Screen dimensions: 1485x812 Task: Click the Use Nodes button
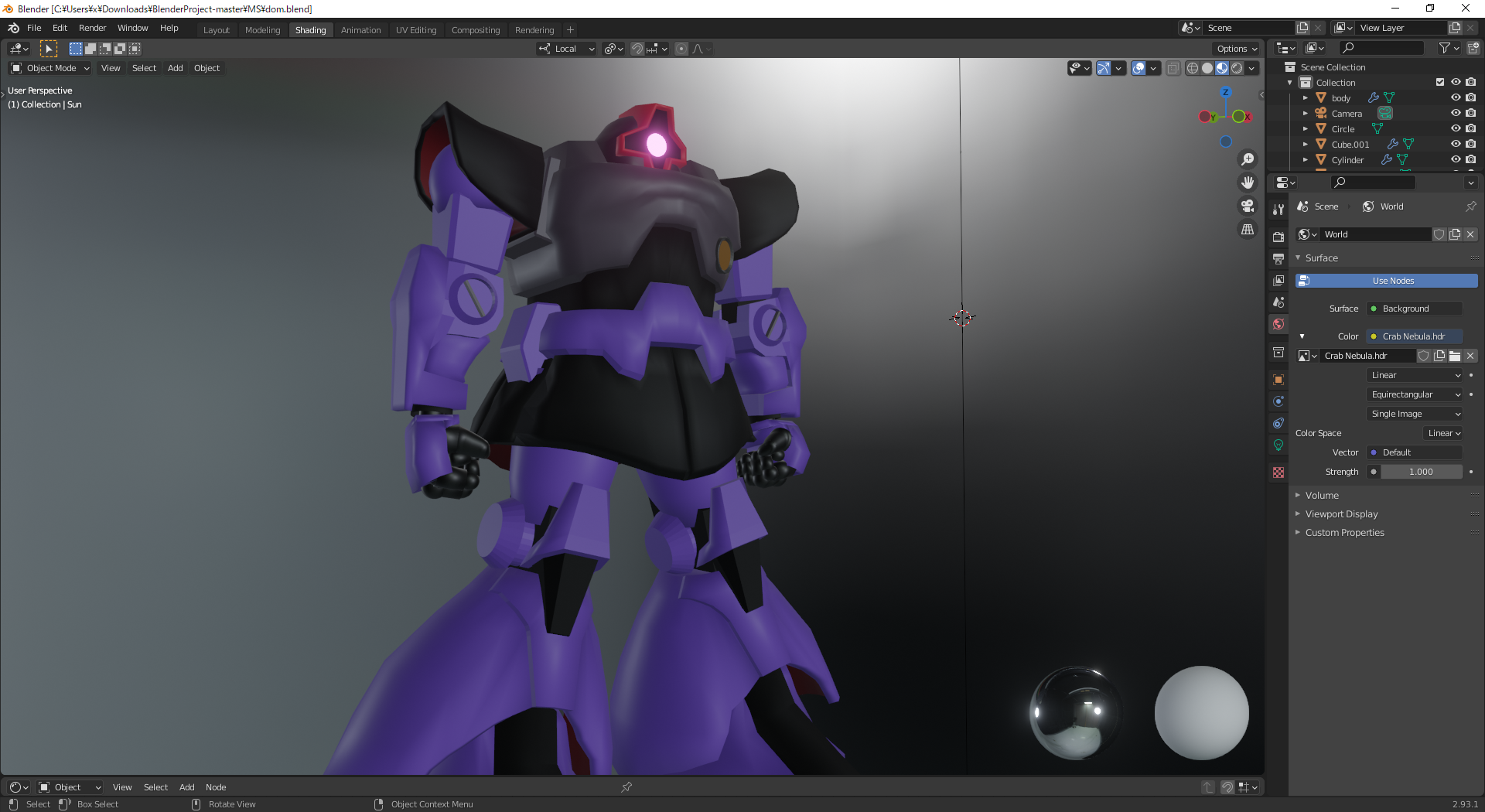(1387, 280)
